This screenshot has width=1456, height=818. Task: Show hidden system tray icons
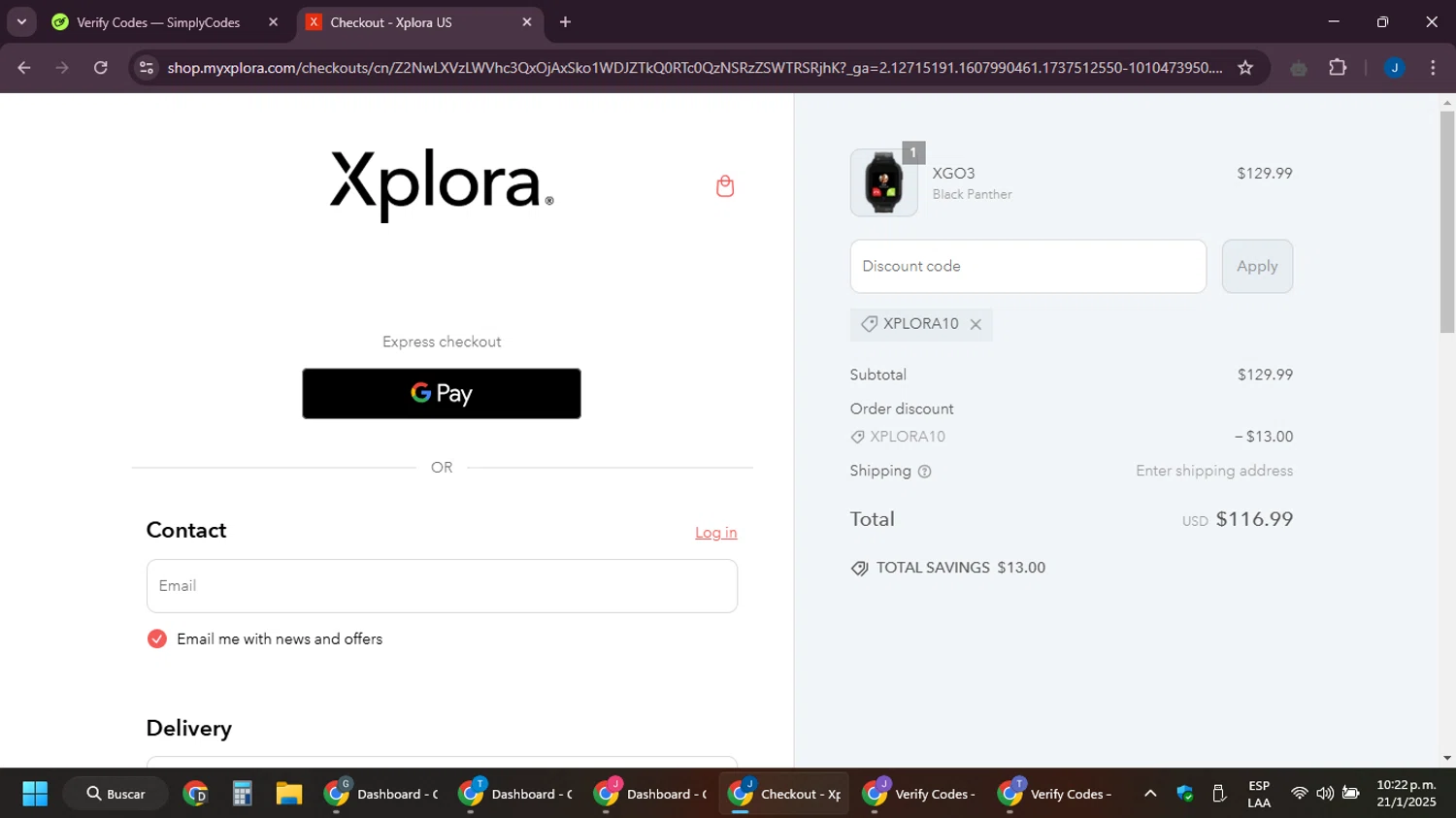(1150, 794)
